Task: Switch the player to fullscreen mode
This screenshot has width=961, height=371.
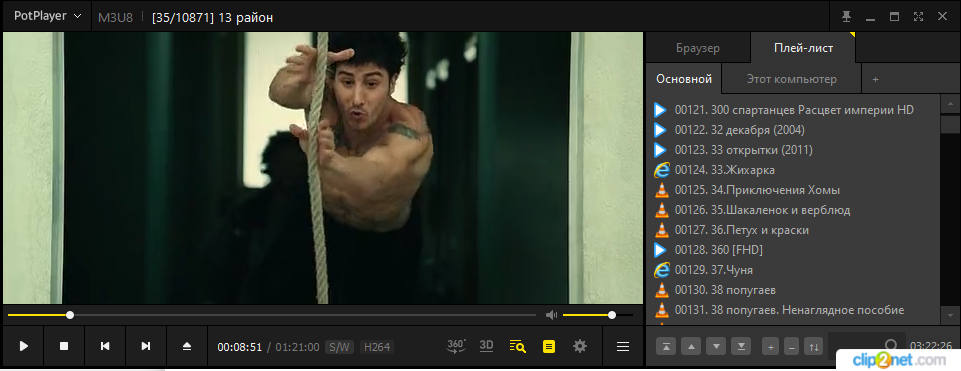Action: (x=918, y=17)
